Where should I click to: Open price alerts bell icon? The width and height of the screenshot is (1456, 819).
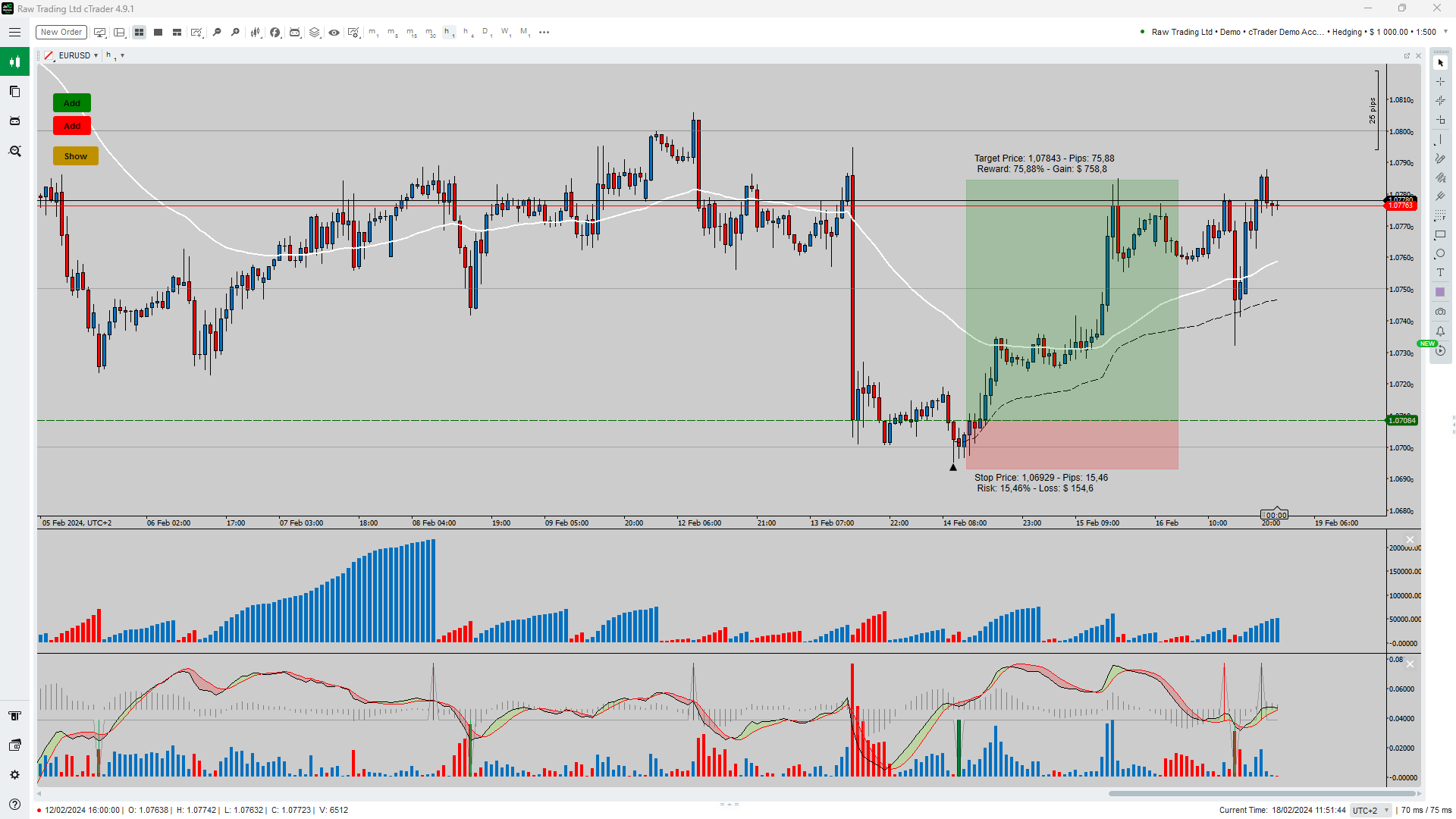pos(1440,331)
